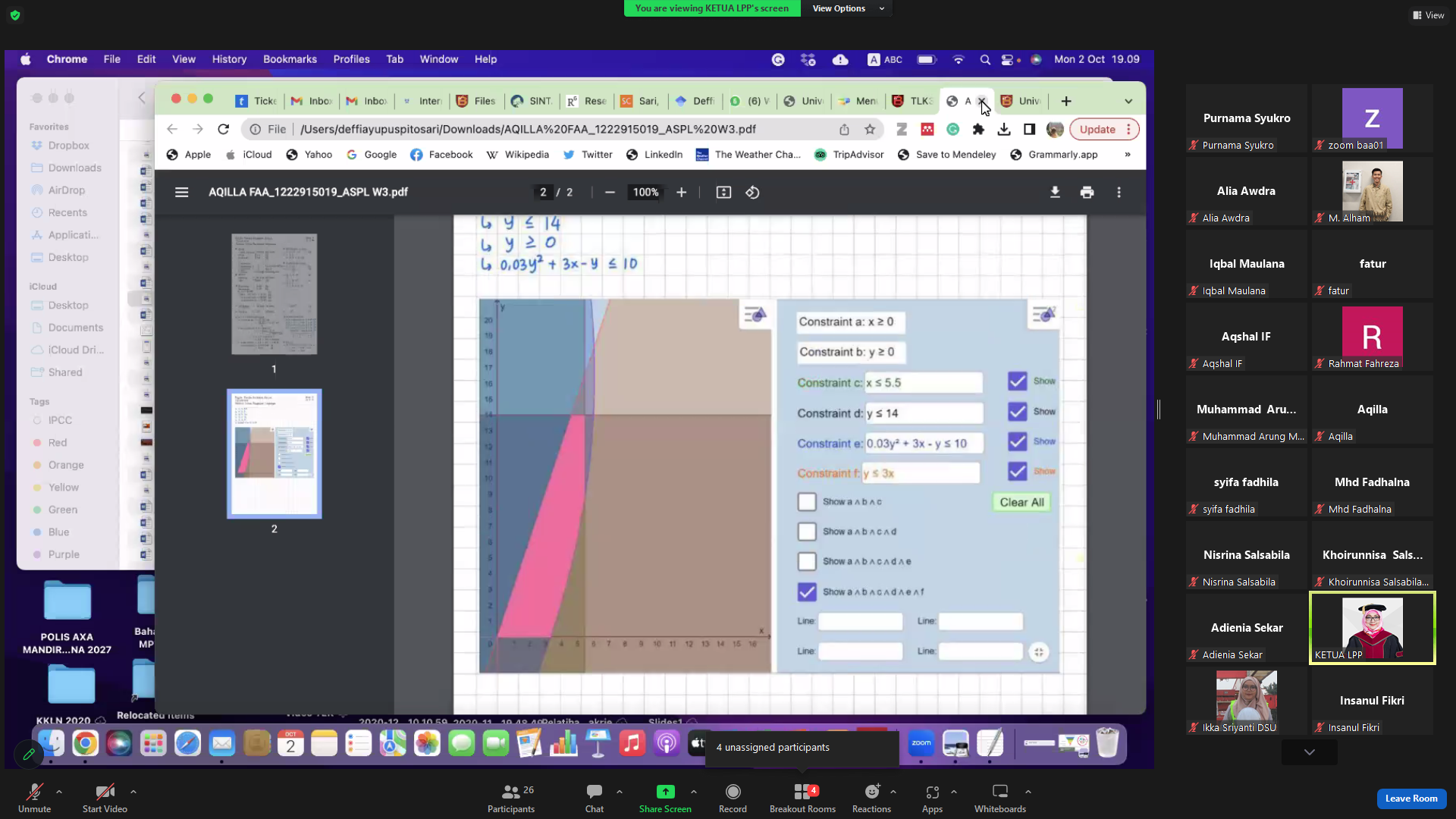Click the Leave Room button
Viewport: 1456px width, 819px height.
pos(1411,799)
